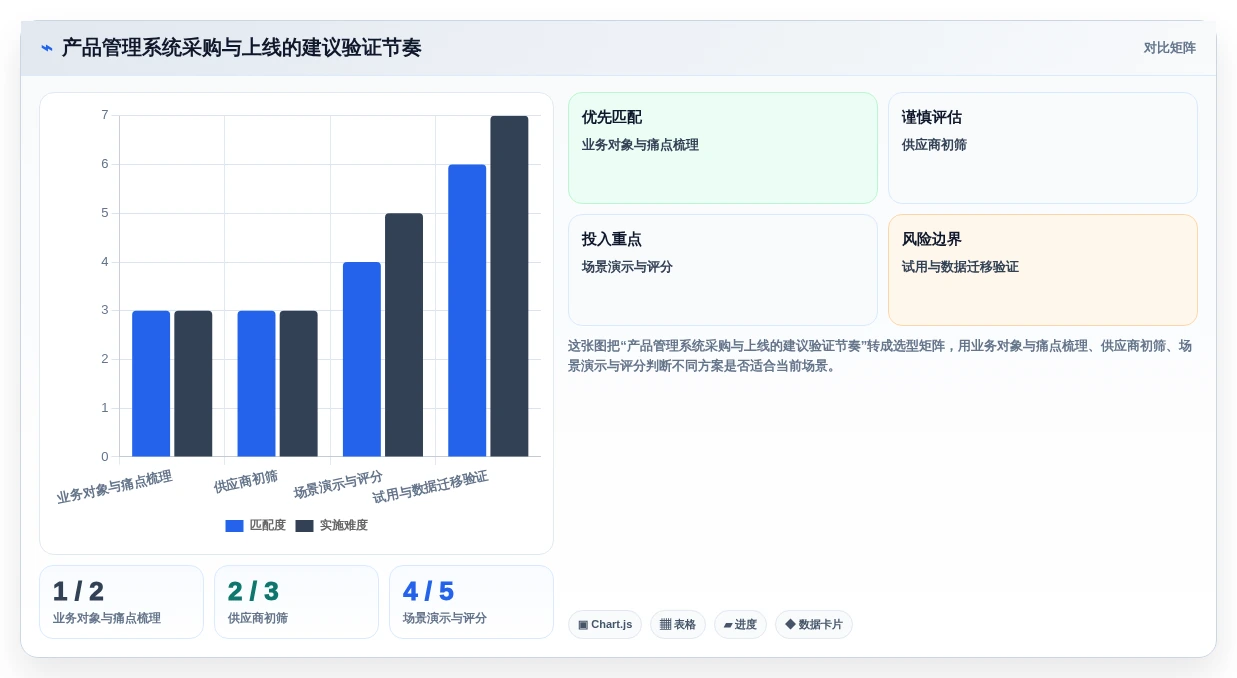This screenshot has width=1237, height=678.
Task: Click the y-axis value 5
Action: (105, 213)
